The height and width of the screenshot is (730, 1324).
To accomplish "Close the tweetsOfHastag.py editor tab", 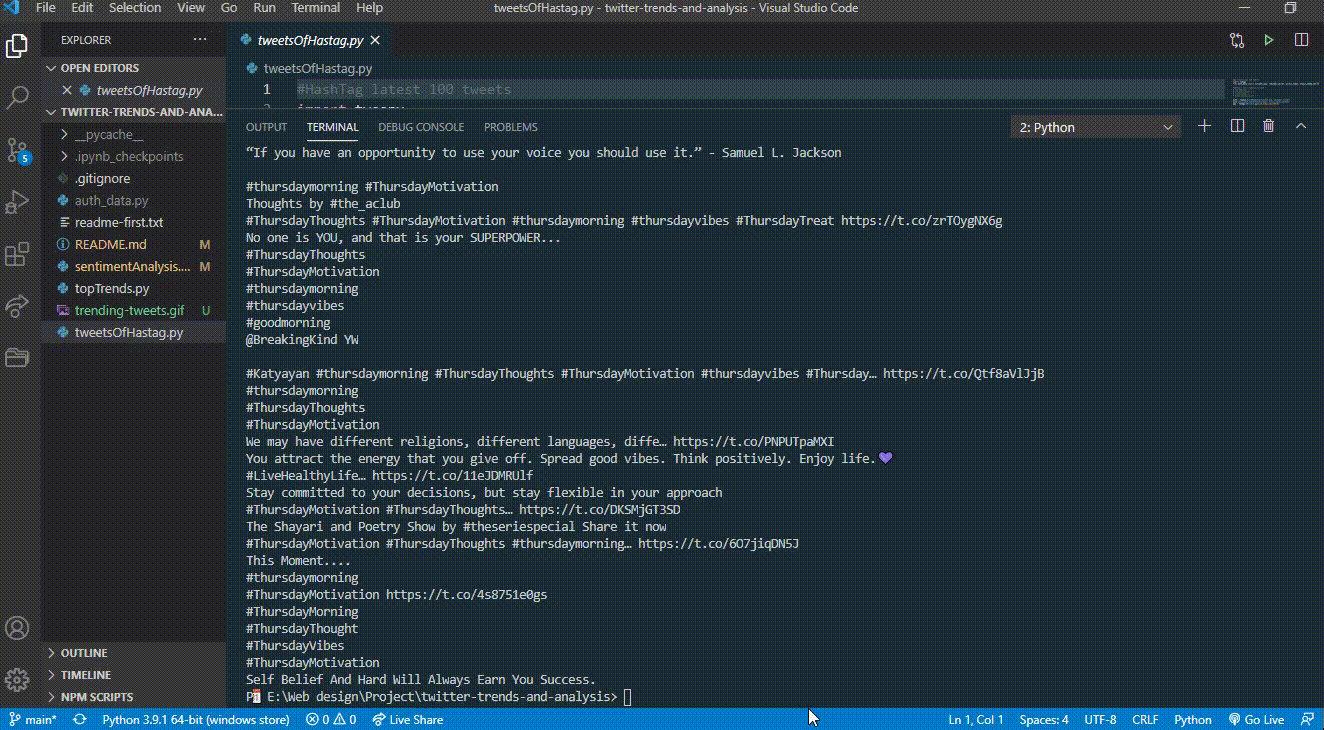I will [x=375, y=40].
